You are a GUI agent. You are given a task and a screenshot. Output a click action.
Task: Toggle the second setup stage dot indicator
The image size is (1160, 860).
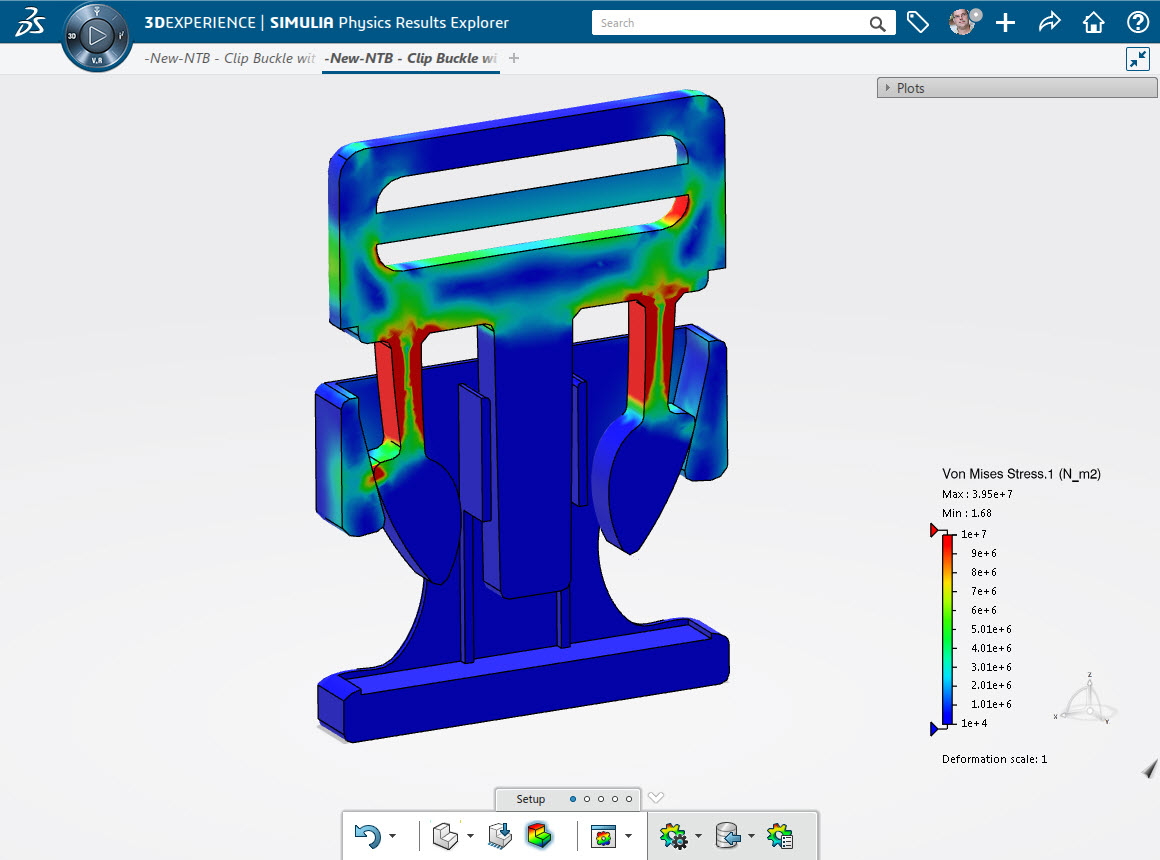587,798
